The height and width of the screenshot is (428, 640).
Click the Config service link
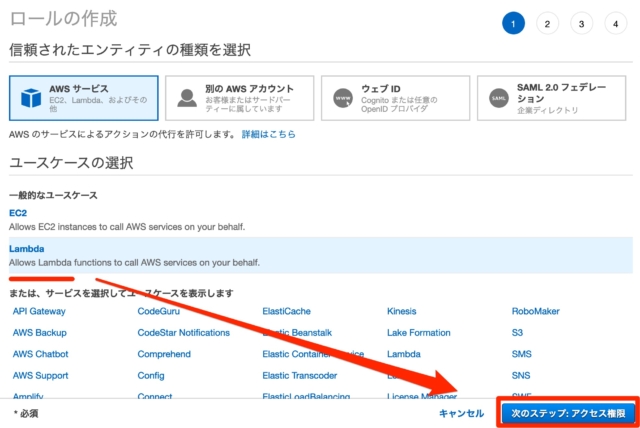click(x=151, y=375)
